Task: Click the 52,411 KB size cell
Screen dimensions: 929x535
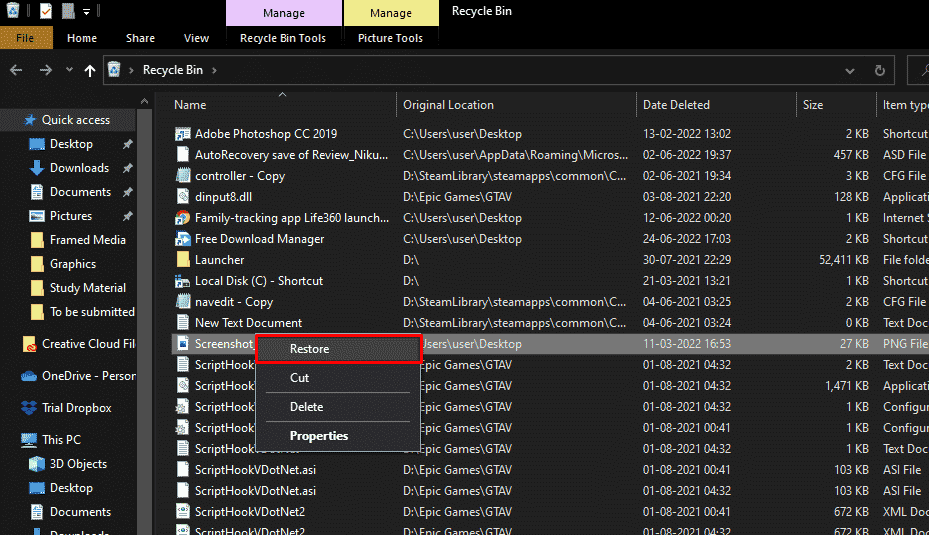Action: 844,260
